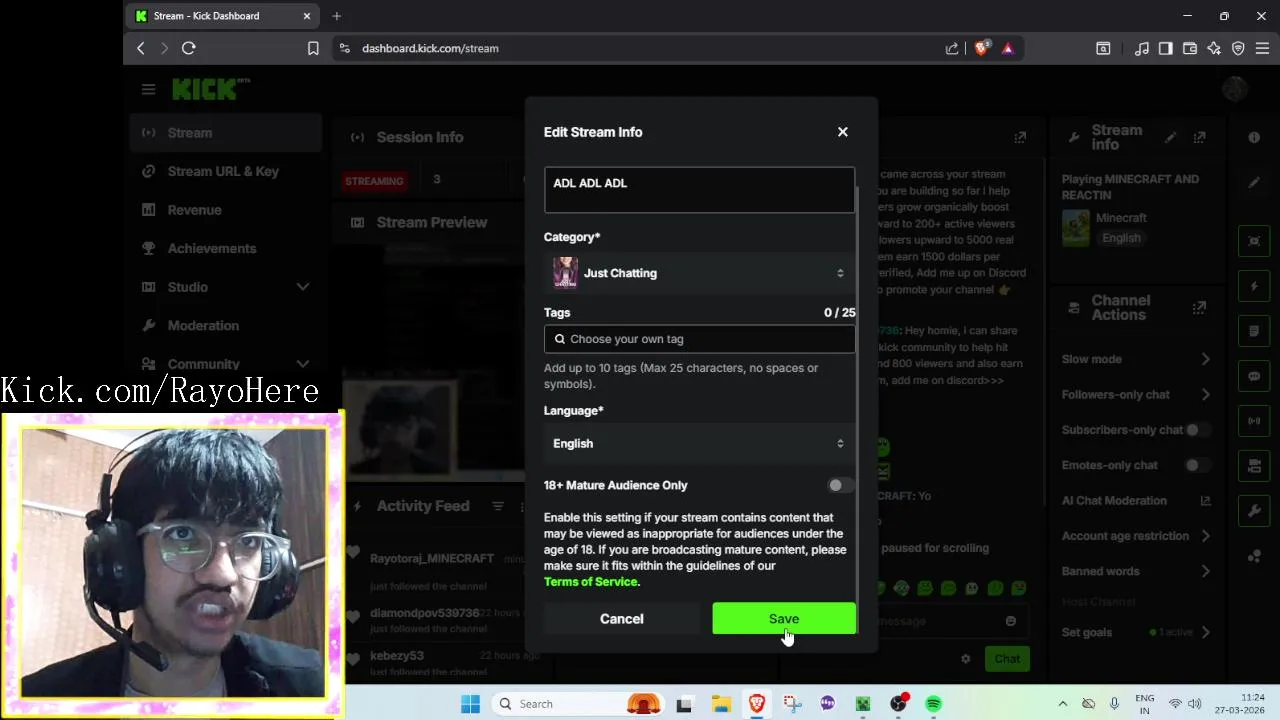The width and height of the screenshot is (1280, 720).
Task: Click the info icon in right rail
Action: [1254, 138]
